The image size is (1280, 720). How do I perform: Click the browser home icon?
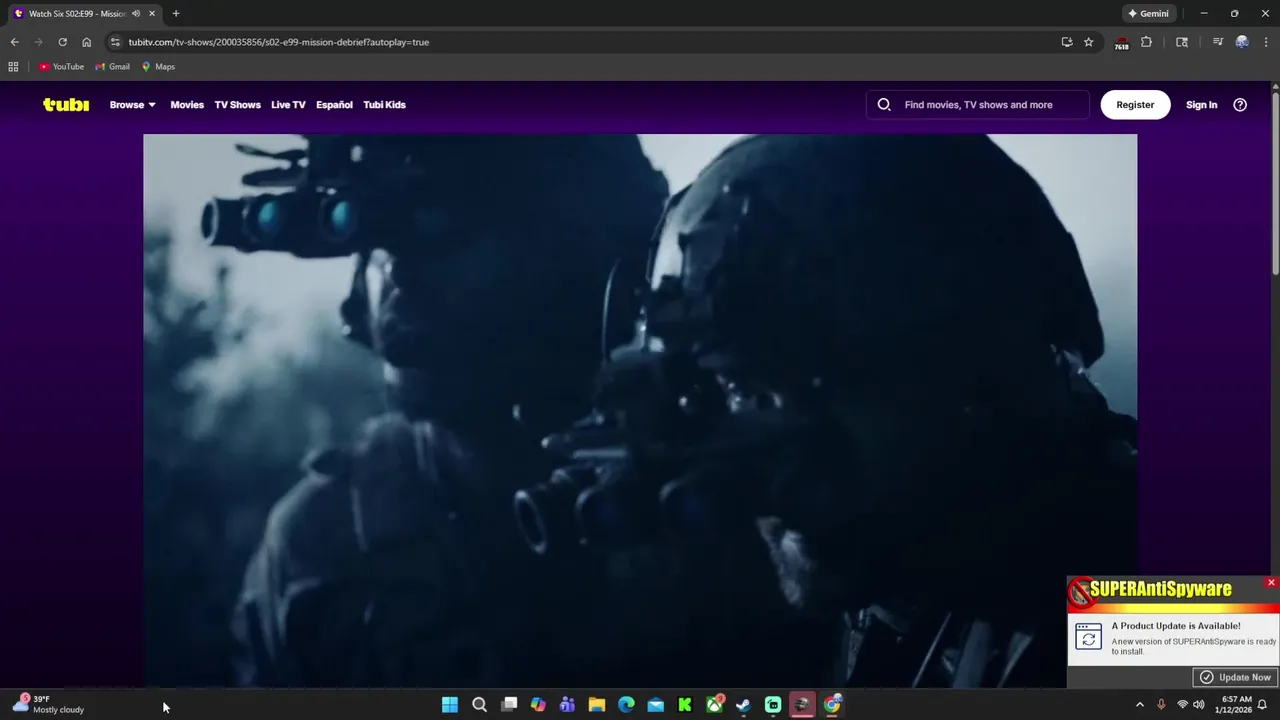(86, 42)
